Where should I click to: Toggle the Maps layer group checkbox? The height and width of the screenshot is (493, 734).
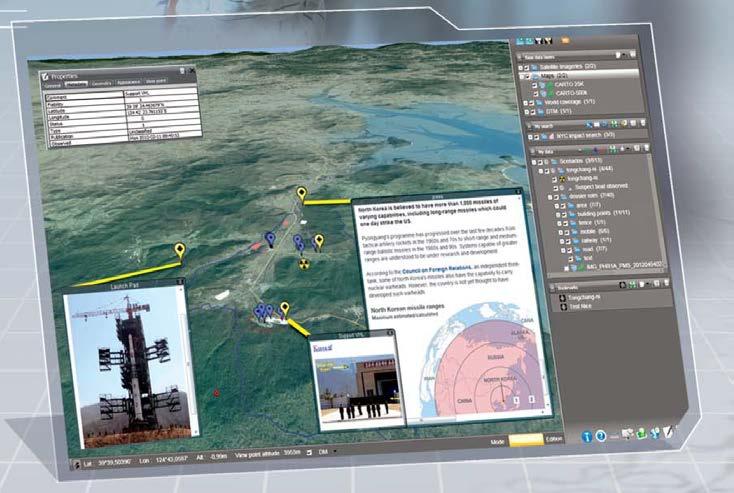(528, 76)
